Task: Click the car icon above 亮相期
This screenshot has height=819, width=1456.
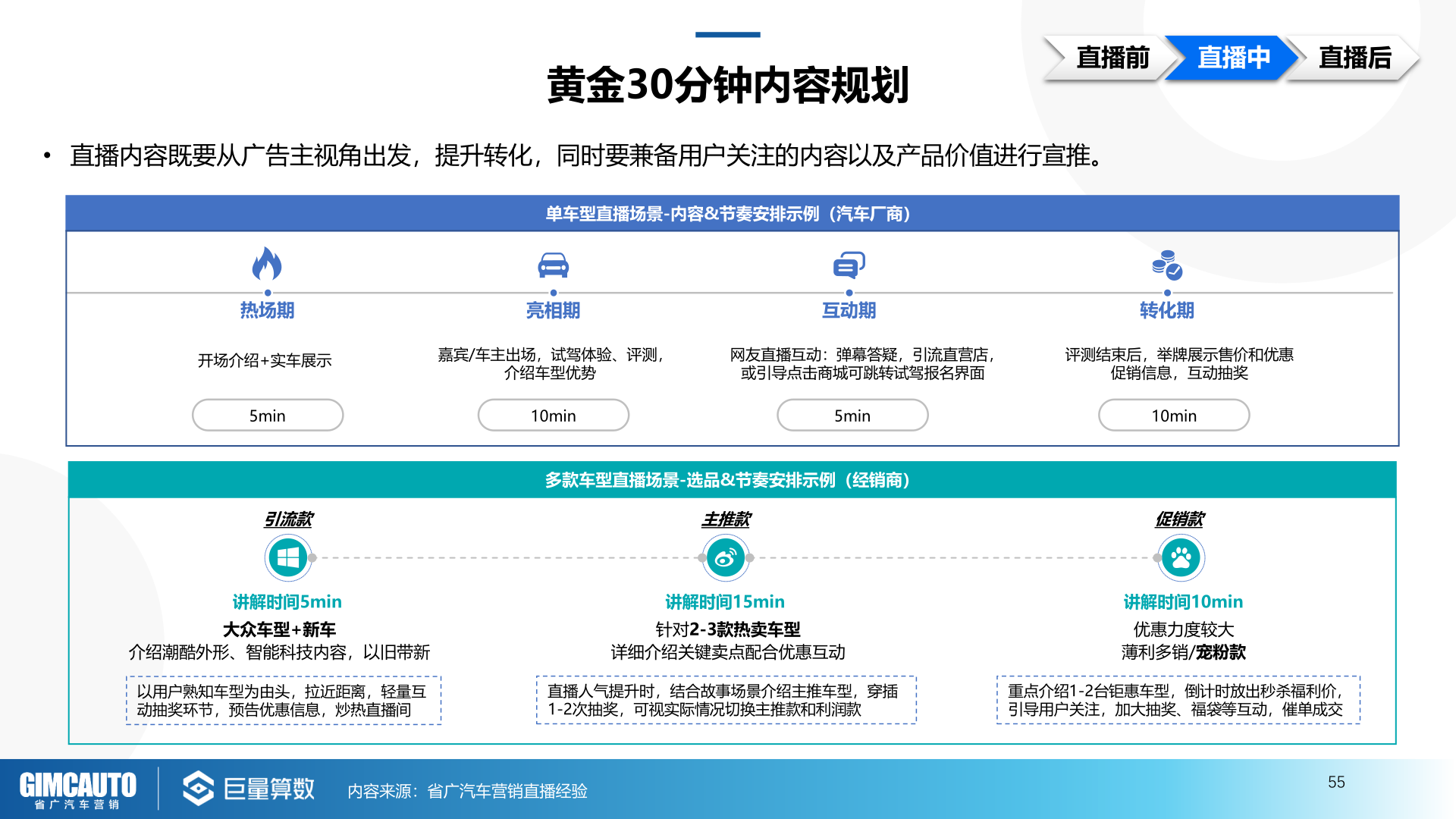Action: [x=553, y=265]
